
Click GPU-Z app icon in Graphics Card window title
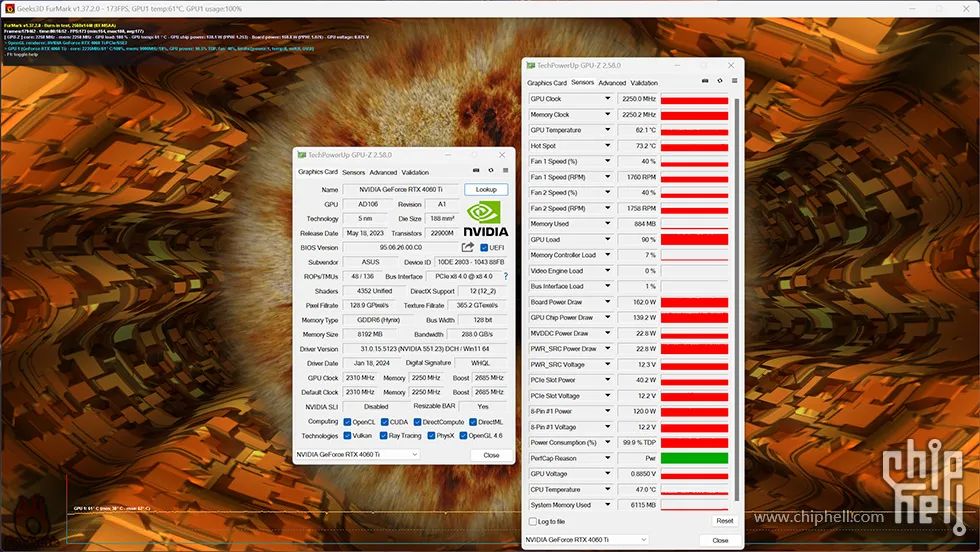tap(302, 154)
